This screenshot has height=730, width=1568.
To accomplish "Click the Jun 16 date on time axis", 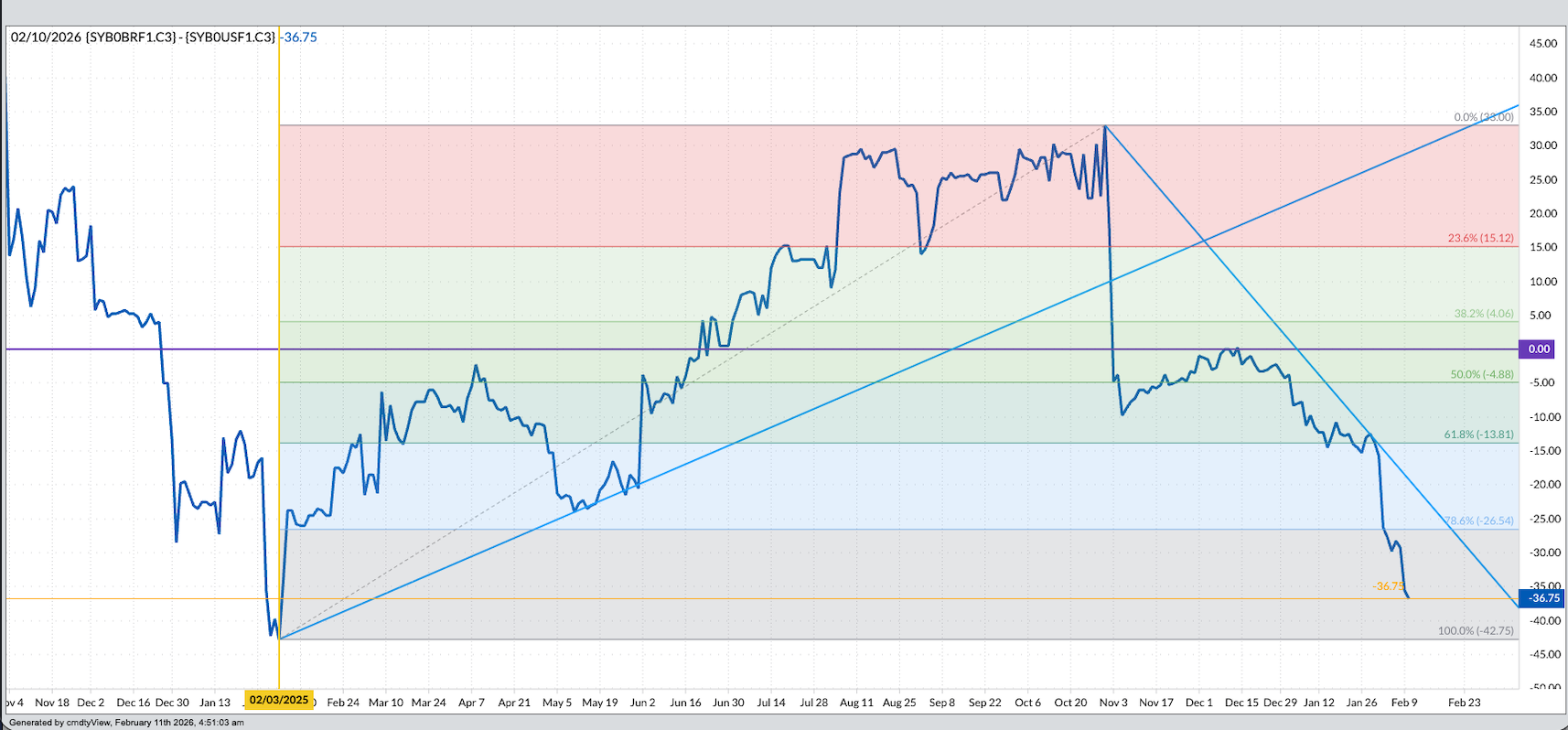I will [685, 703].
